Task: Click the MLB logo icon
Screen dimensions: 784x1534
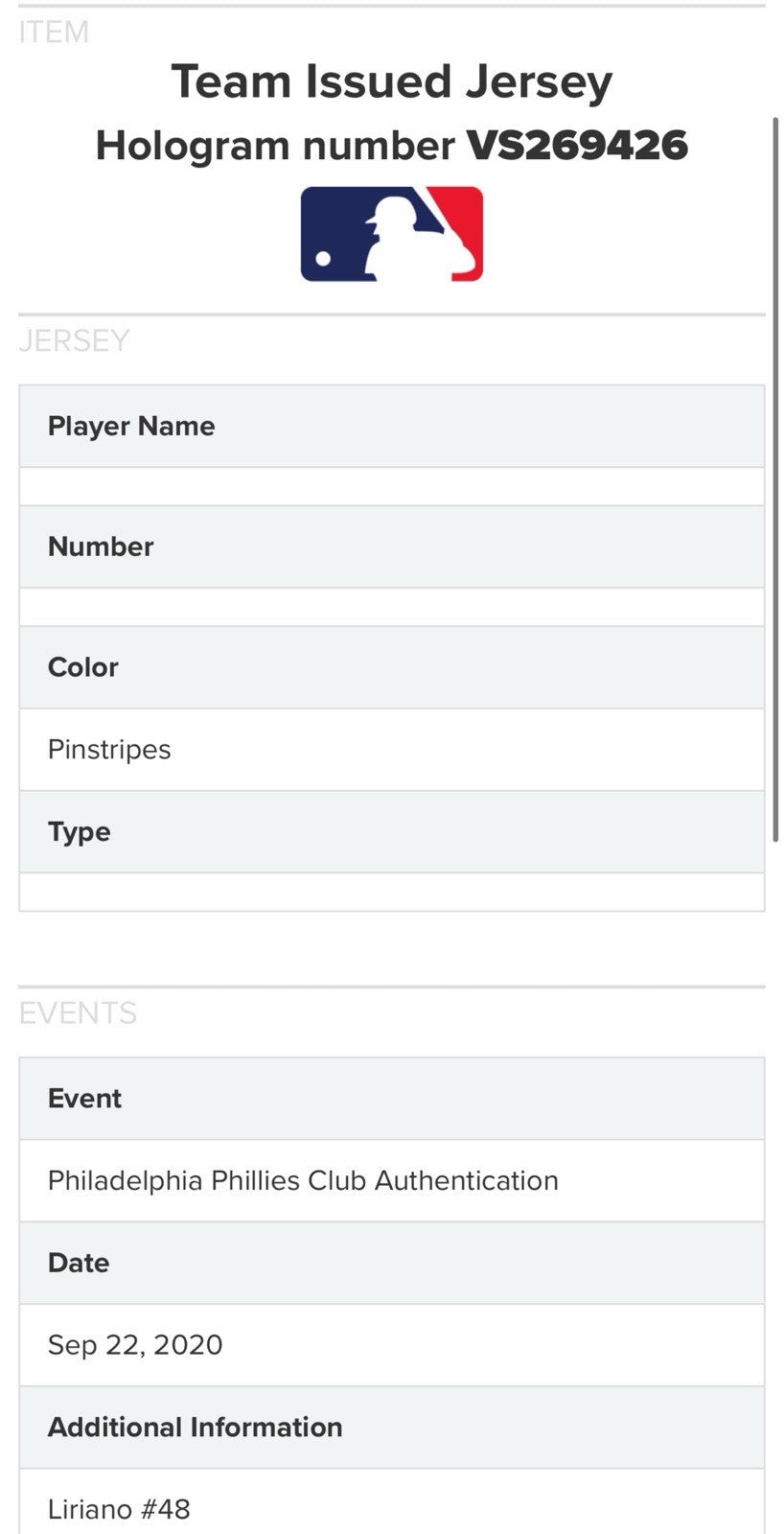Action: [x=391, y=234]
